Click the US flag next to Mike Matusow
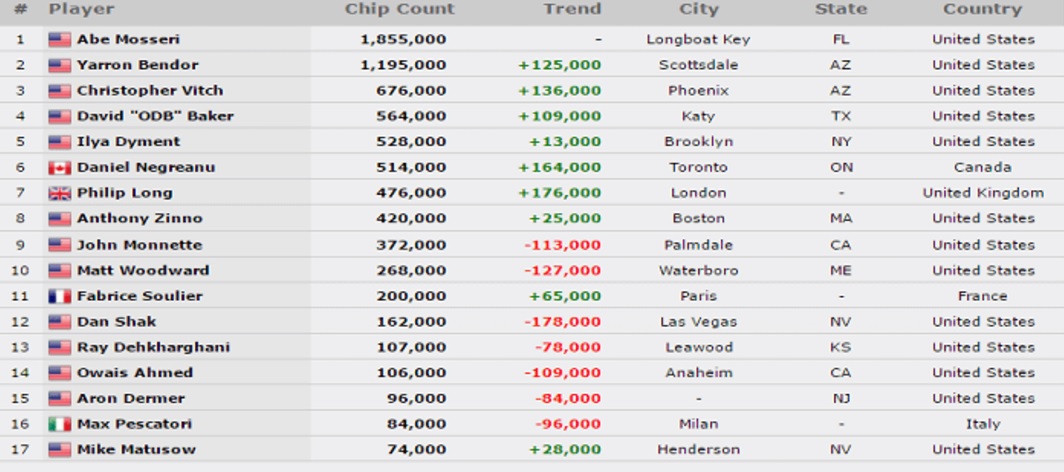1064x472 pixels. click(x=60, y=450)
